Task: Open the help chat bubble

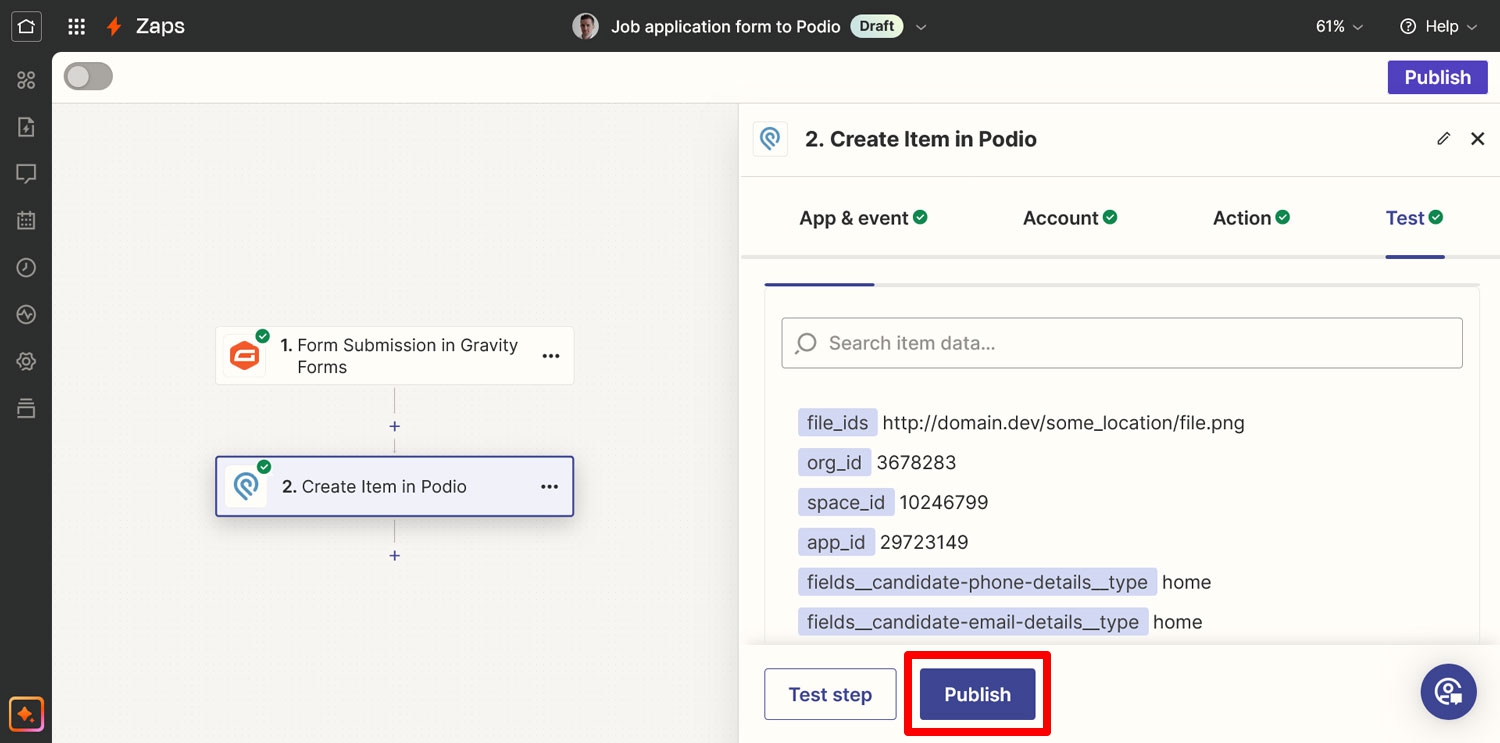Action: [x=1448, y=692]
